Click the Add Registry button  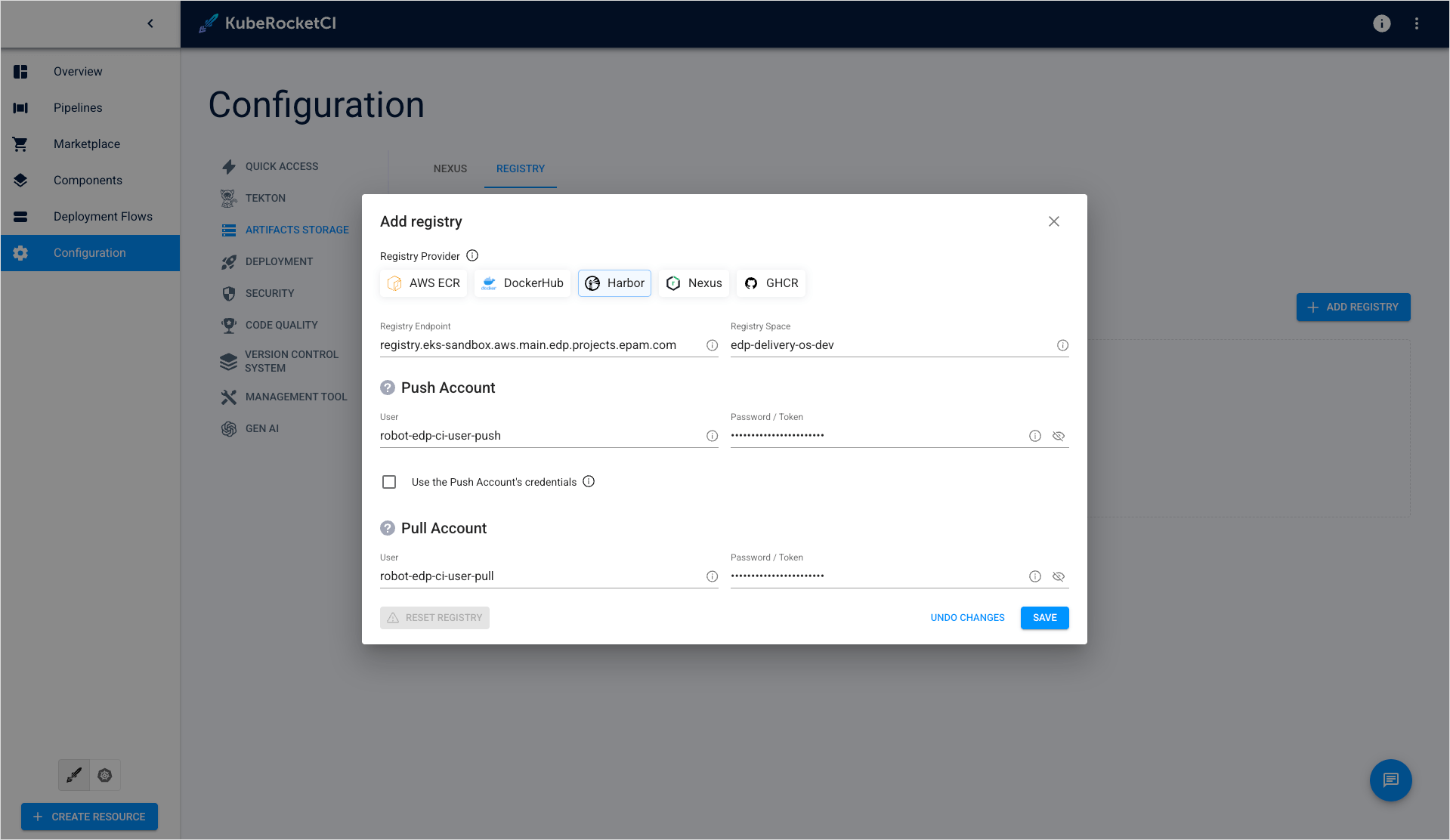[1353, 307]
